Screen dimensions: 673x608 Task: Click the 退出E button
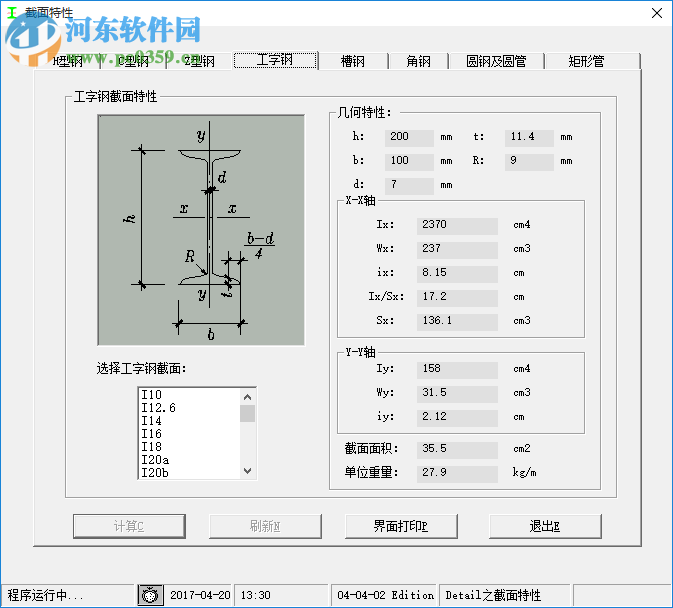pos(545,526)
